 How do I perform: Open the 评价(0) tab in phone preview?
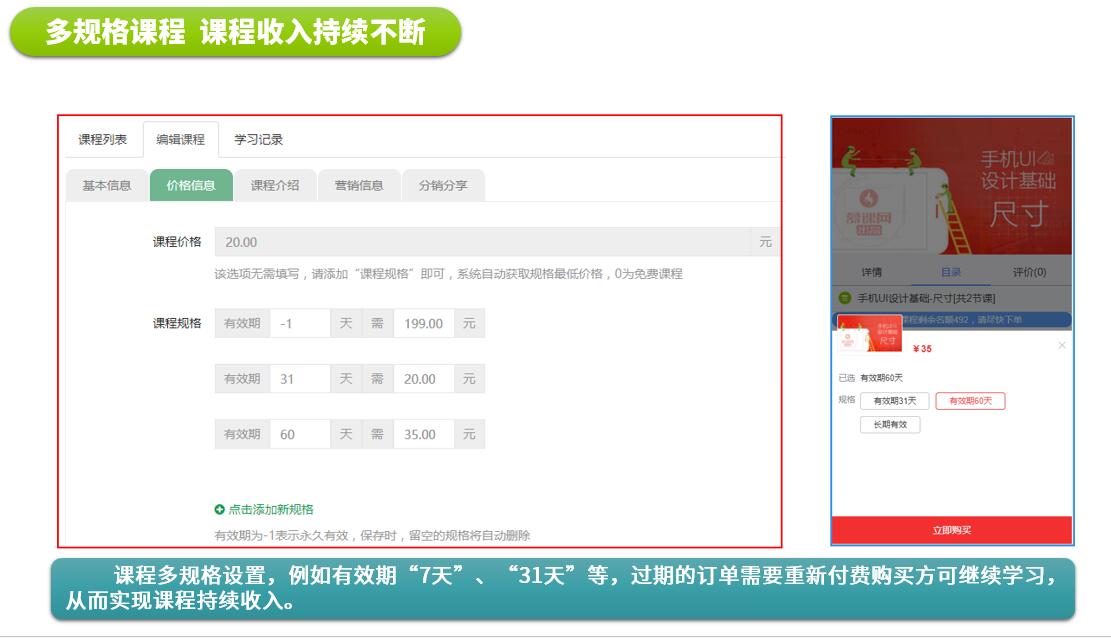click(x=1029, y=272)
